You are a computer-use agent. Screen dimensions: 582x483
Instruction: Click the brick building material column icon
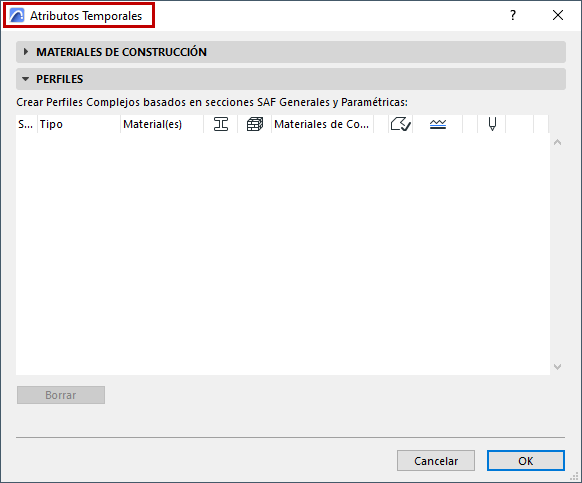pos(255,124)
